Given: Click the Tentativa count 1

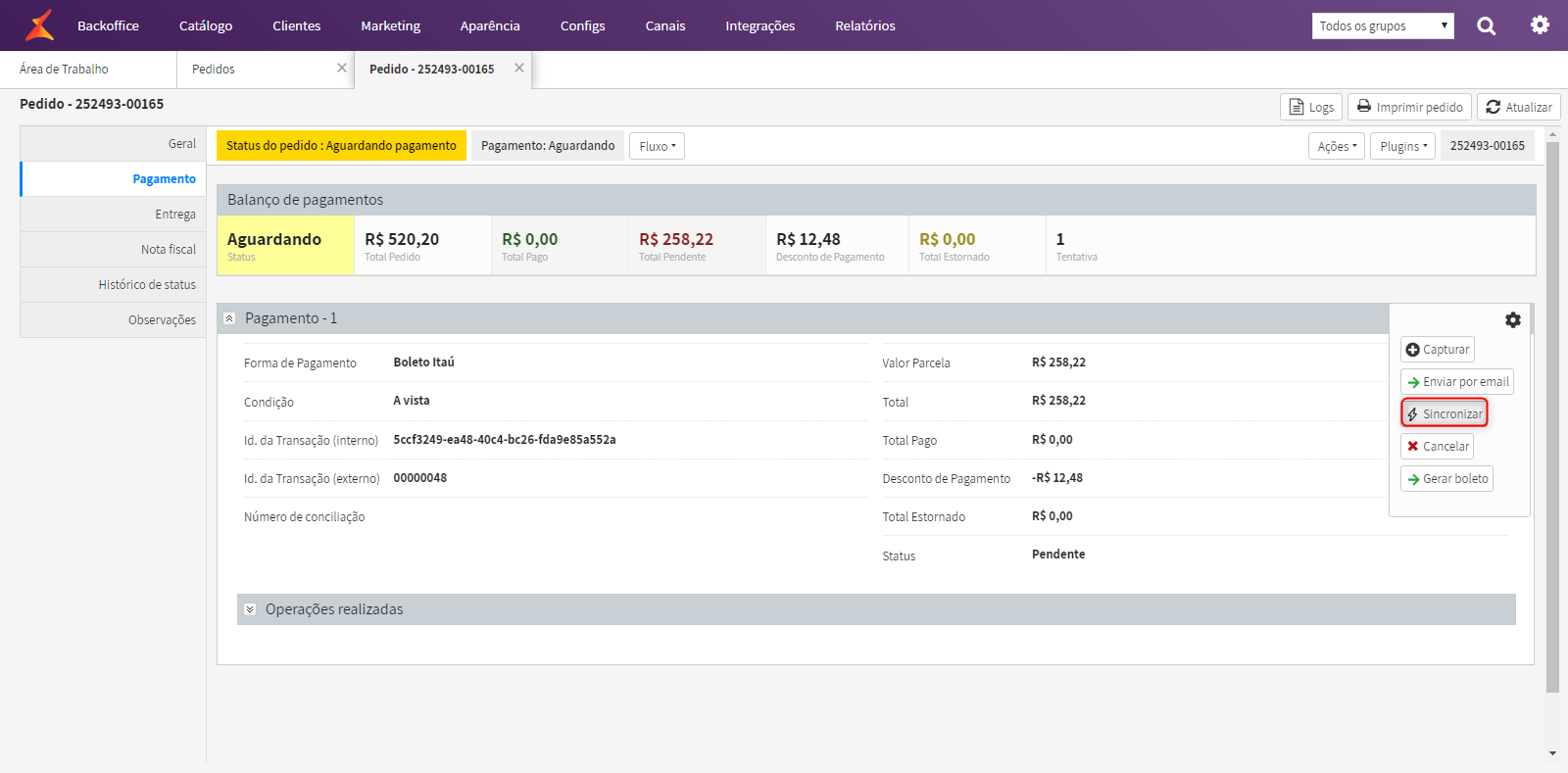Looking at the screenshot, I should 1060,239.
